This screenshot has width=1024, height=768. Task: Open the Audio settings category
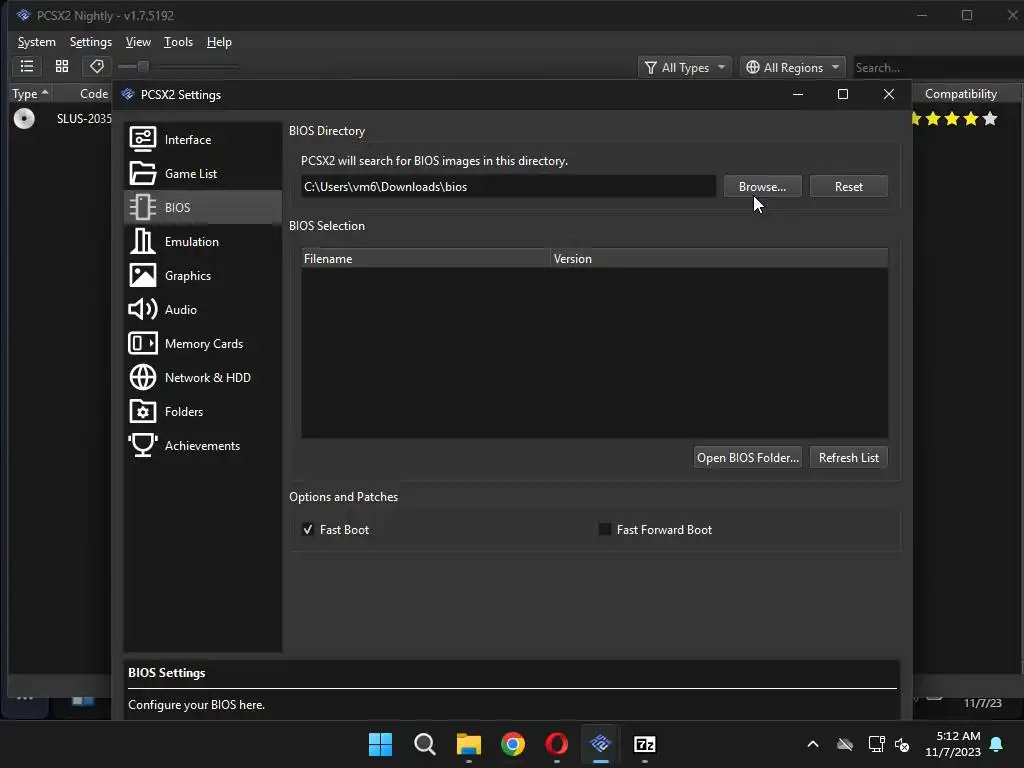pyautogui.click(x=202, y=309)
